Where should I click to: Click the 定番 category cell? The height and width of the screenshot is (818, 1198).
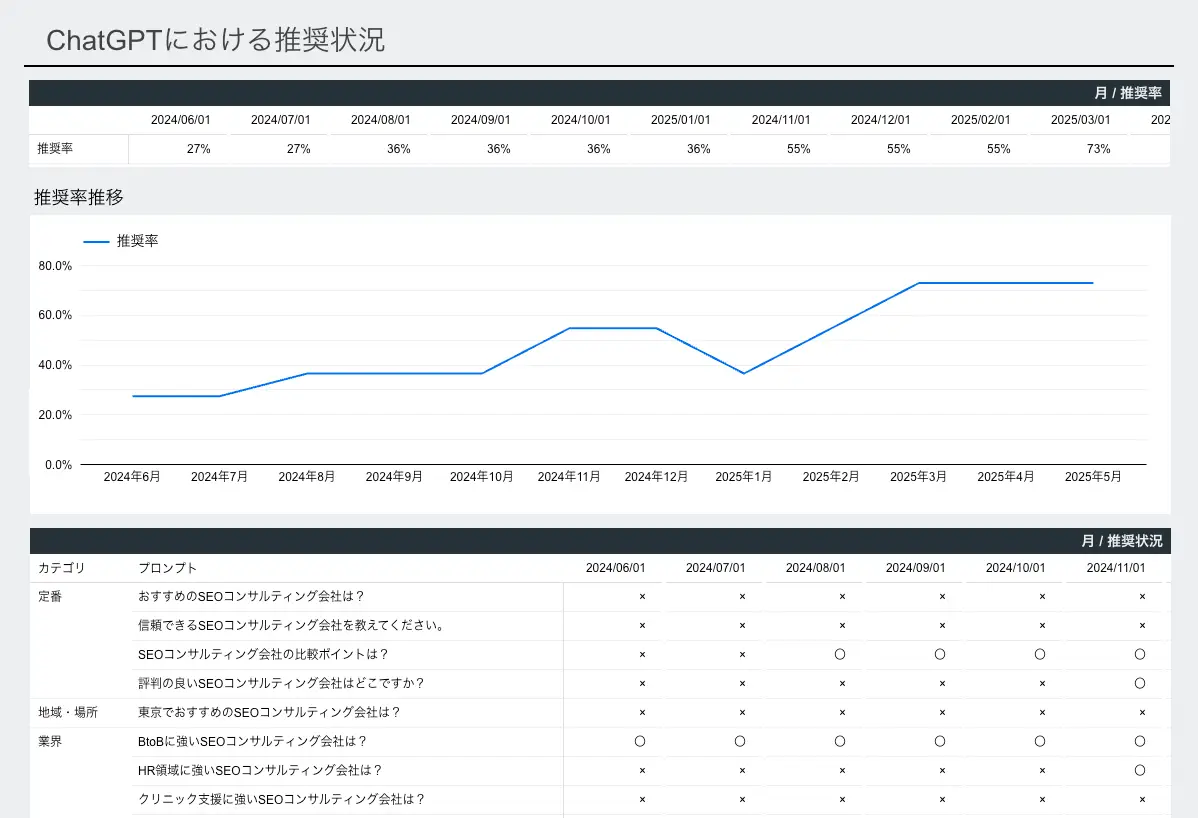[x=50, y=597]
